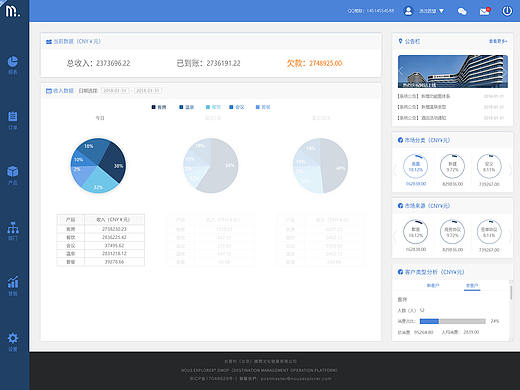Select the 9.72% ring in market classification
The width and height of the screenshot is (520, 390).
pos(452,167)
